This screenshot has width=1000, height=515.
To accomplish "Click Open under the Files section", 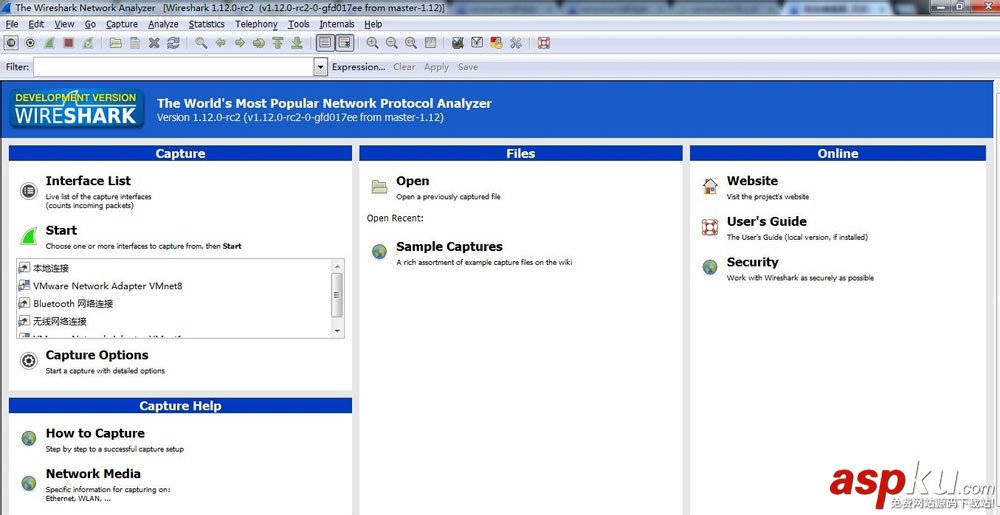I will (x=413, y=181).
